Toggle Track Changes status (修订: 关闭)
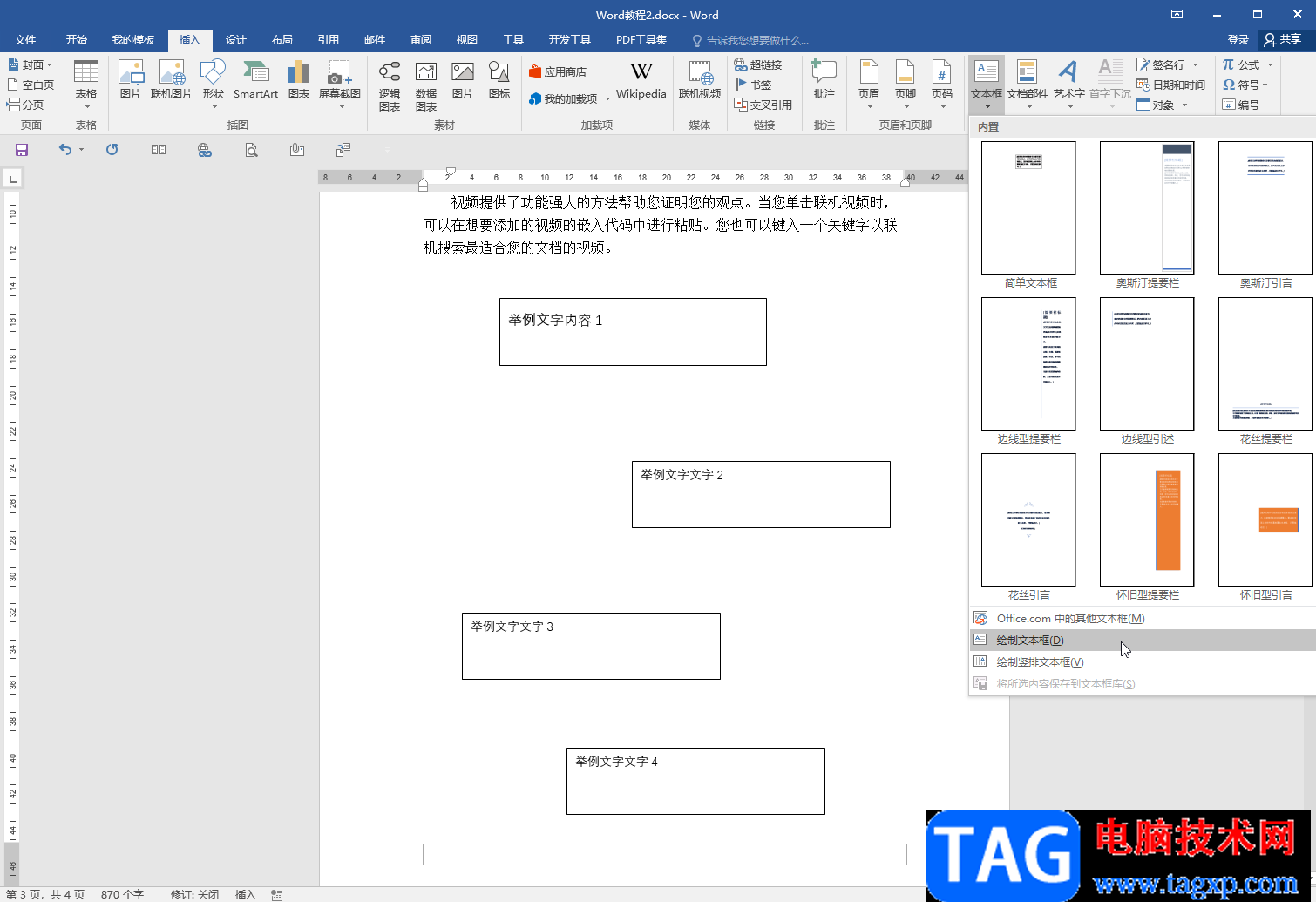 coord(194,894)
